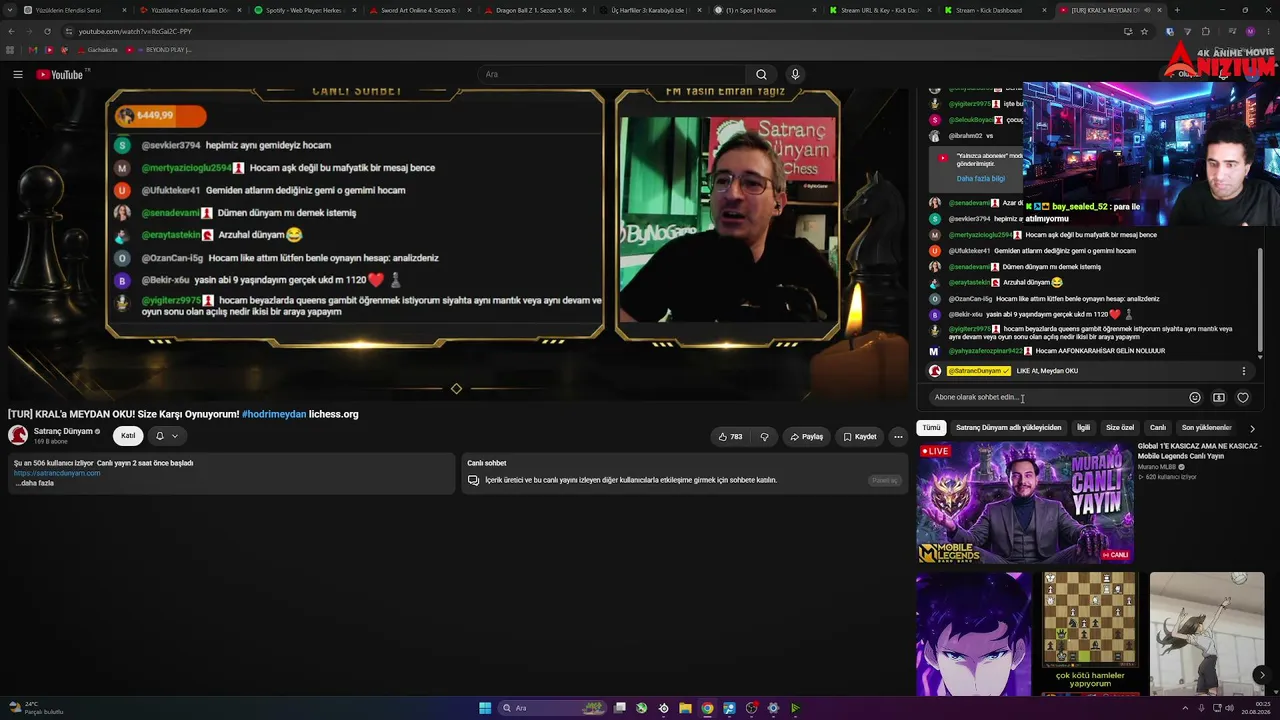Share the video using Paylaş
Screen dimensions: 1280x720
(x=806, y=436)
